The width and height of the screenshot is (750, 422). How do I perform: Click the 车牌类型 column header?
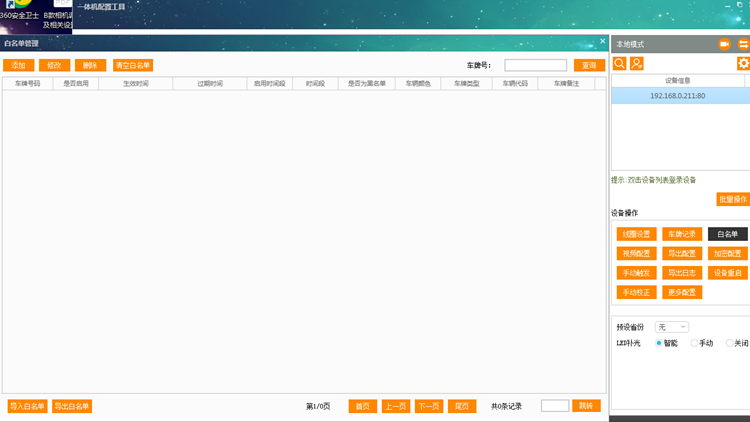pos(466,83)
